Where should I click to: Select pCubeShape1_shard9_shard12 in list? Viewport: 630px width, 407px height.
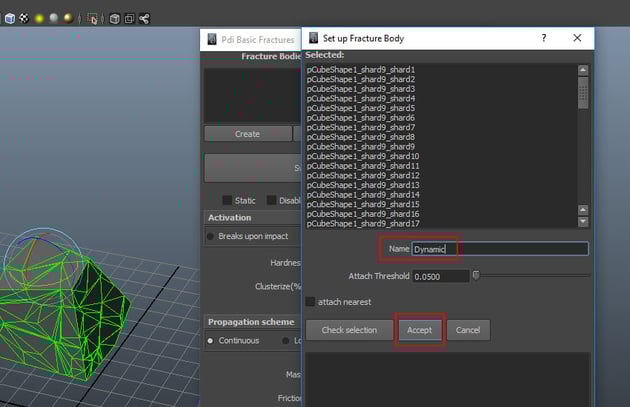point(363,176)
